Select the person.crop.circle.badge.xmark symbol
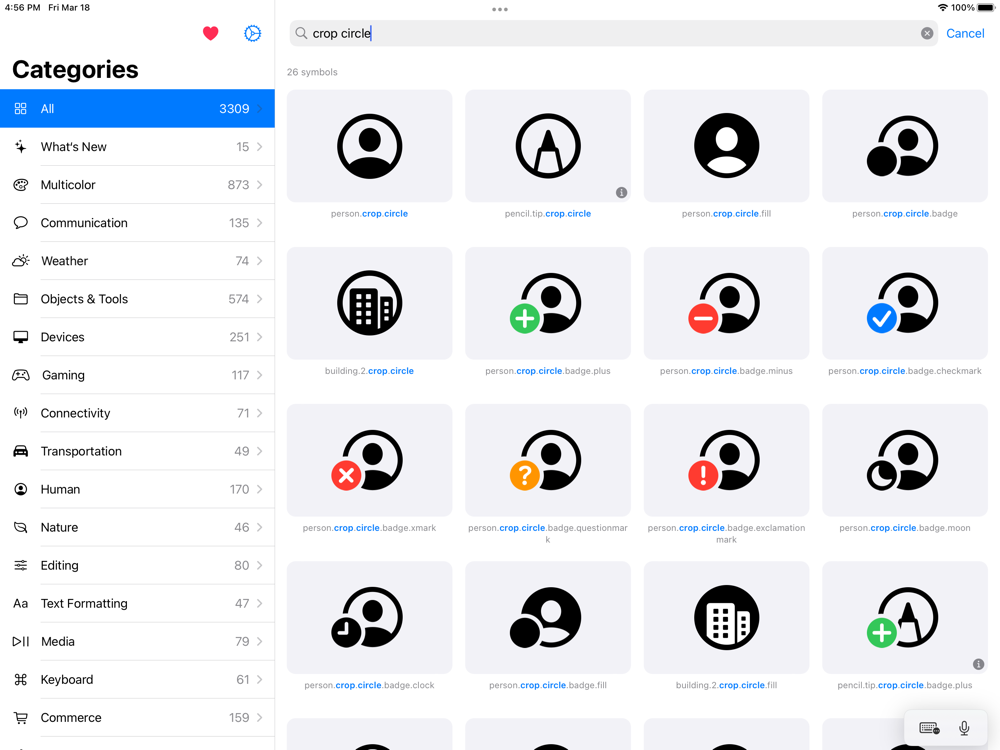 point(369,460)
